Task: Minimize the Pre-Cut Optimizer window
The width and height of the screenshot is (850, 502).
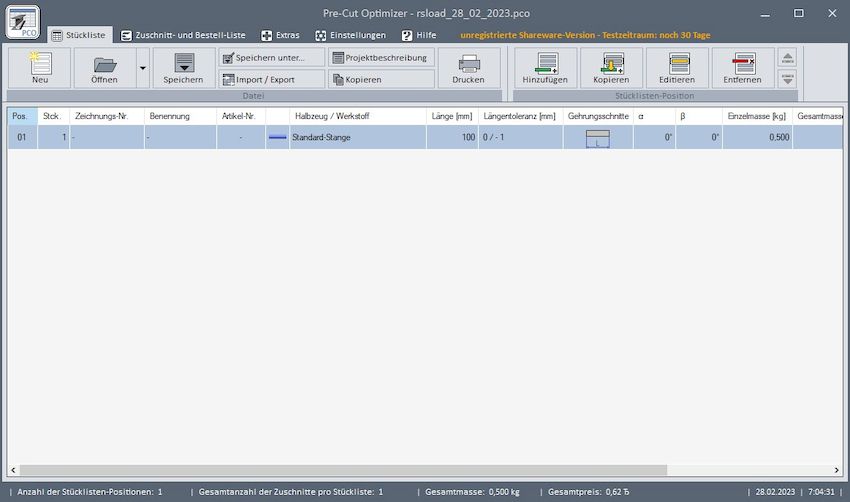Action: [x=765, y=14]
